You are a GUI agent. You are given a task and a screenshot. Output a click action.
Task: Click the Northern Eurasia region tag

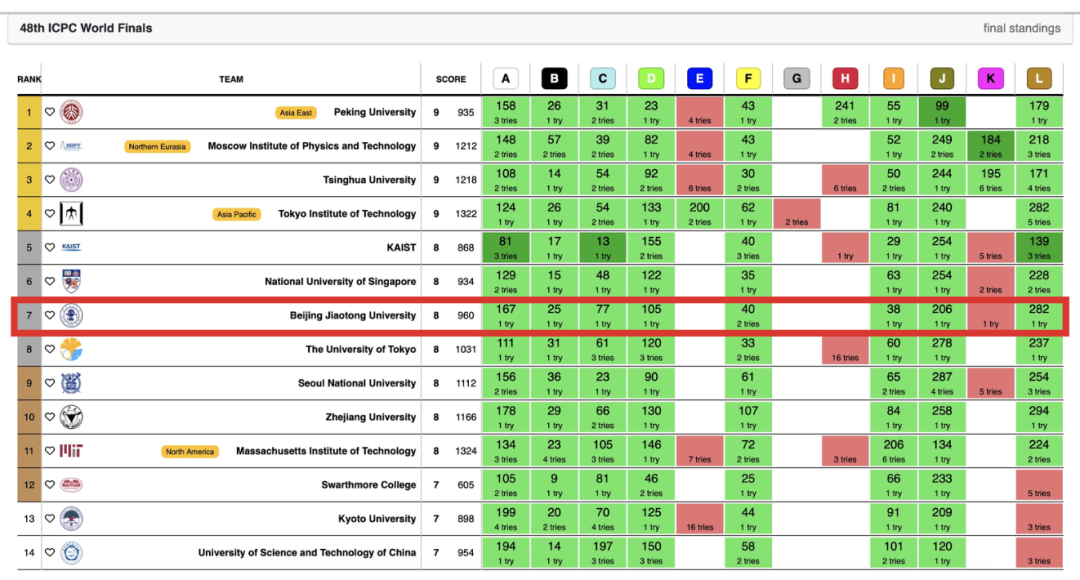point(157,147)
